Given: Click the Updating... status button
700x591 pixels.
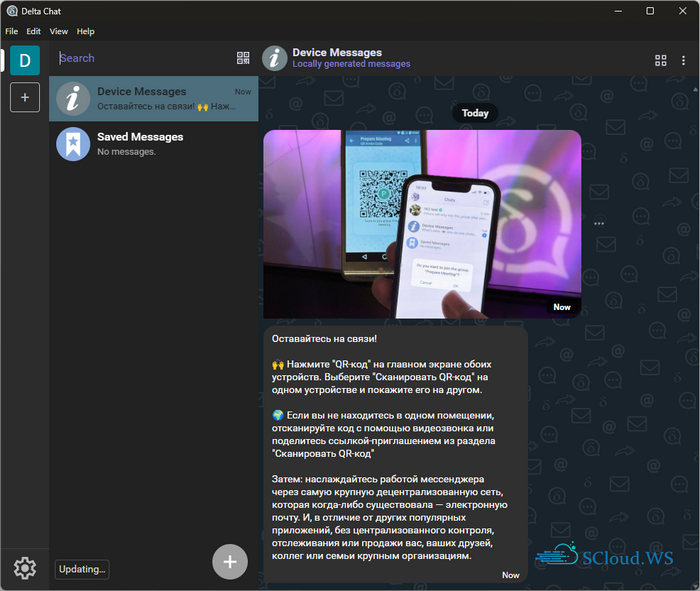Looking at the screenshot, I should [82, 569].
